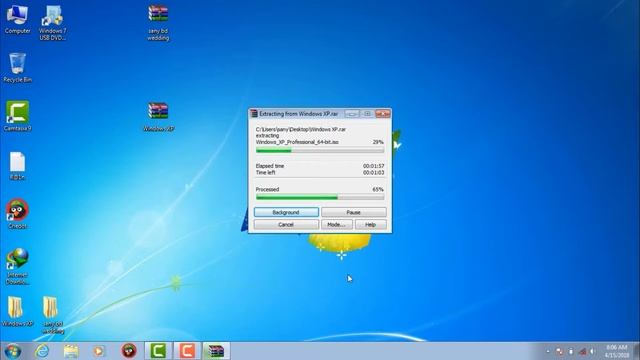Click the 00:01:03 time left value
Viewport: 640px width, 360px height.
(x=373, y=173)
